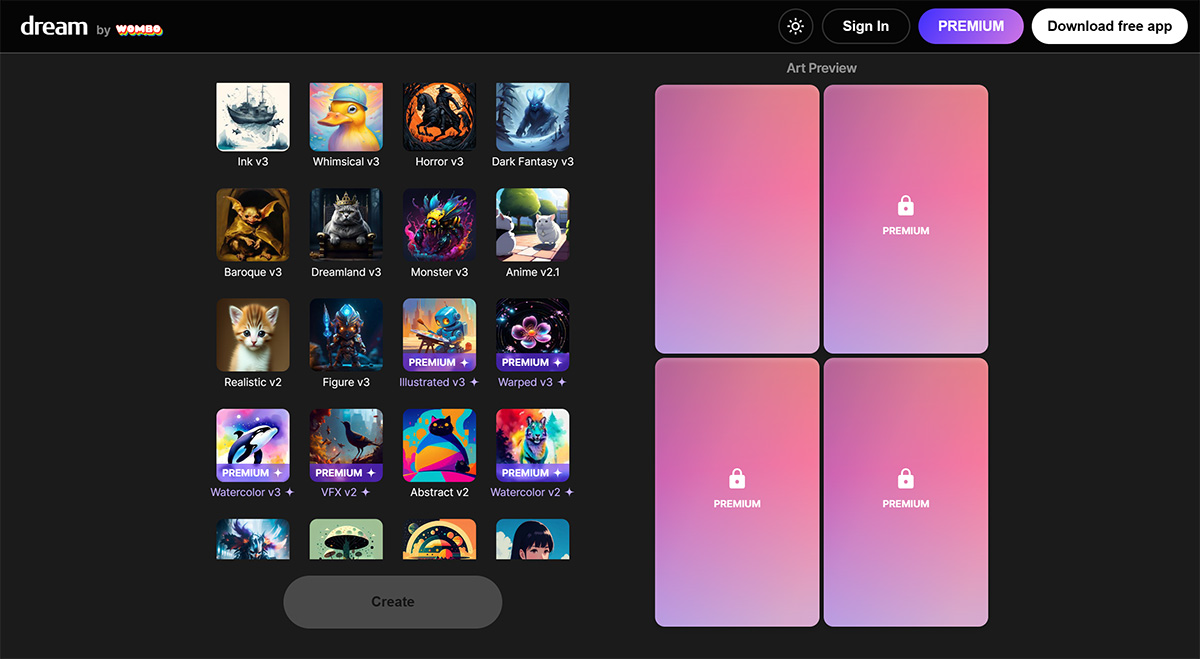Select the Anime v2.1 art style
Viewport: 1200px width, 659px height.
click(532, 224)
